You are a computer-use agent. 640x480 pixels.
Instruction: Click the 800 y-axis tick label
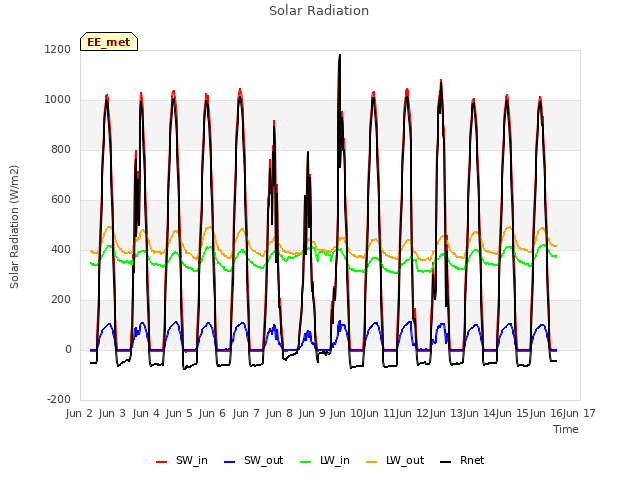click(x=61, y=150)
